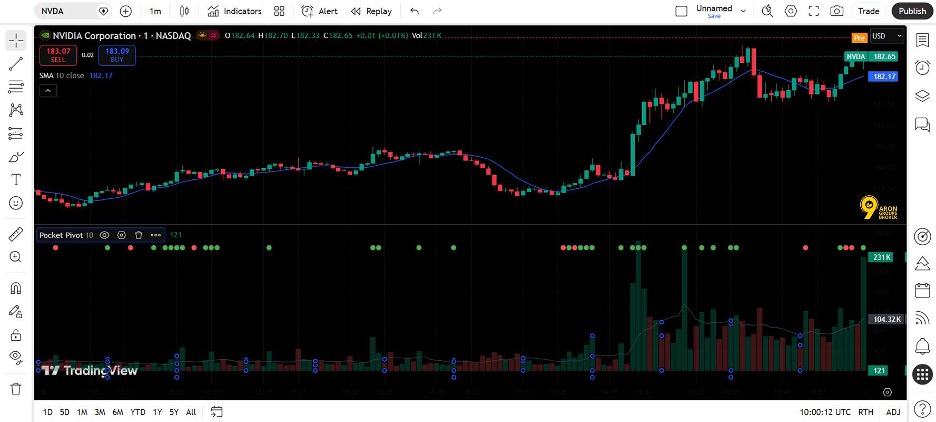
Task: Toggle the Pre pre-market session badge
Action: click(859, 38)
